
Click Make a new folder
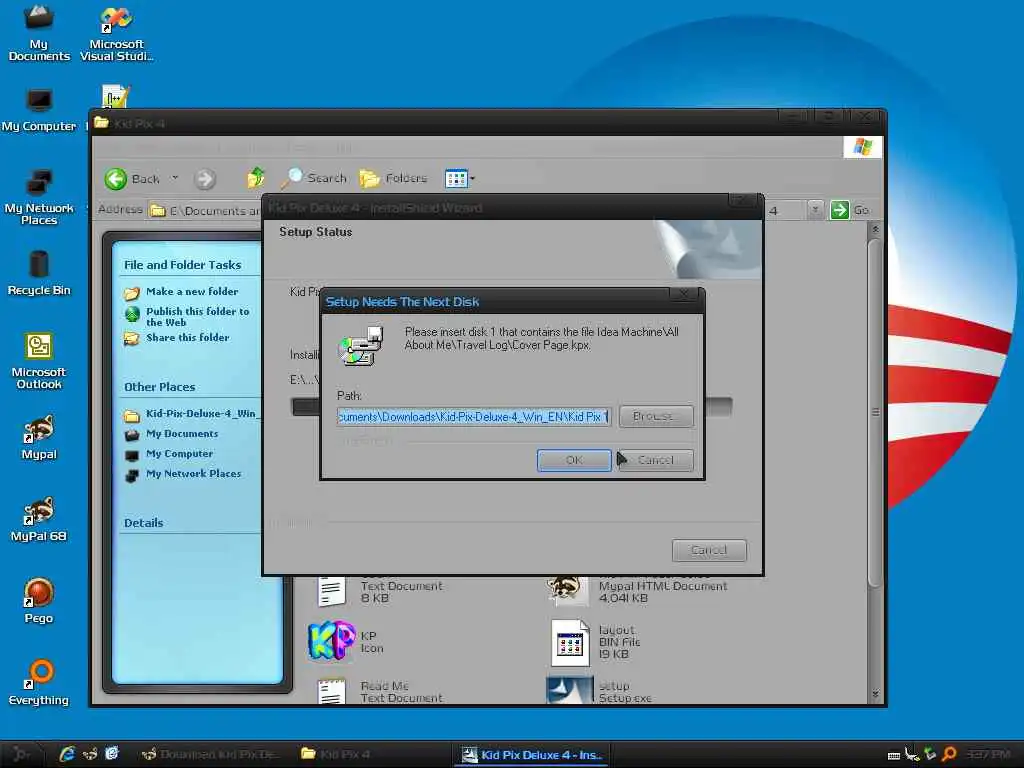192,291
